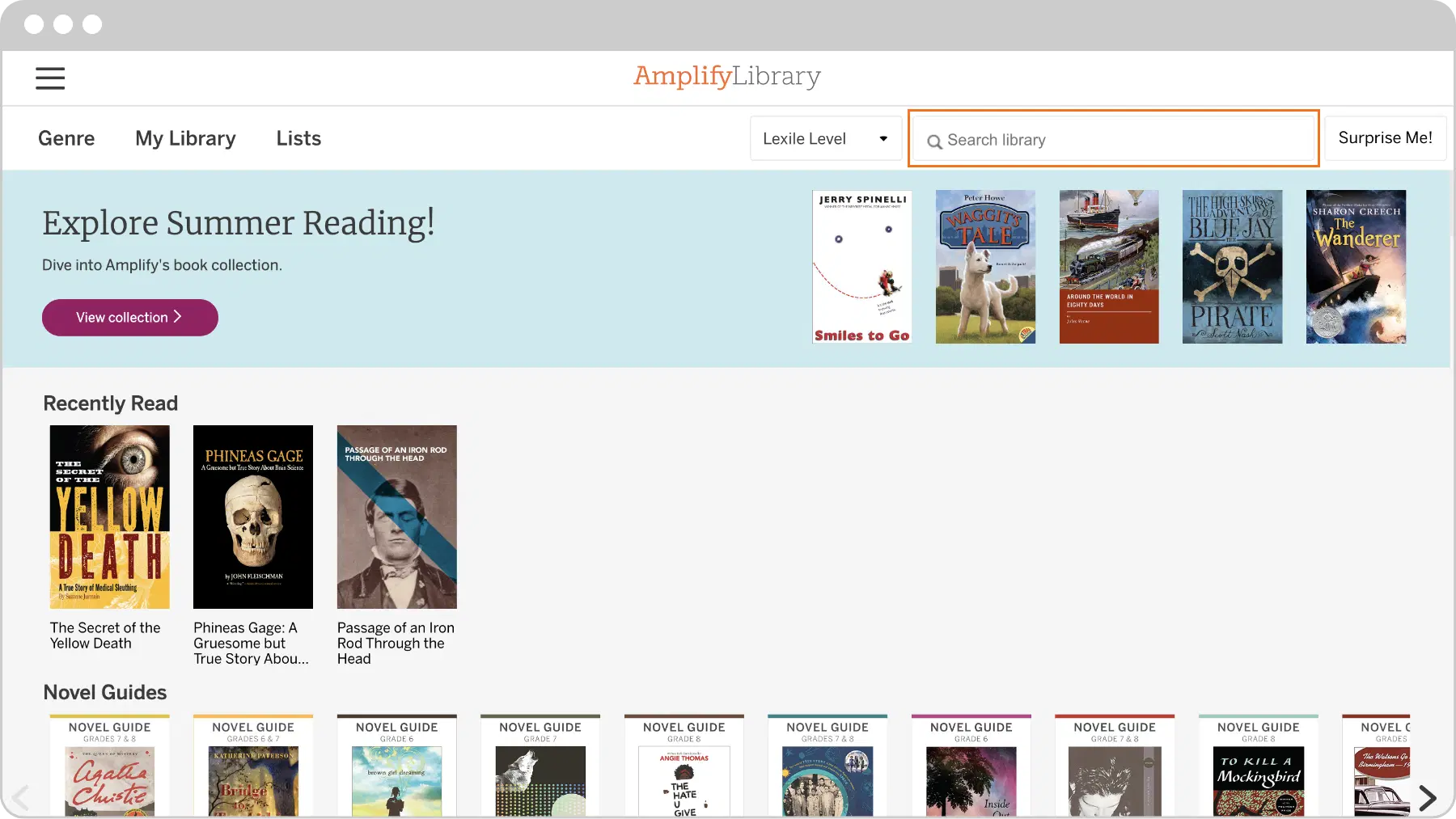Screen dimensions: 1456x819
Task: Open The Secret of the Yellow Death cover
Action: [110, 517]
